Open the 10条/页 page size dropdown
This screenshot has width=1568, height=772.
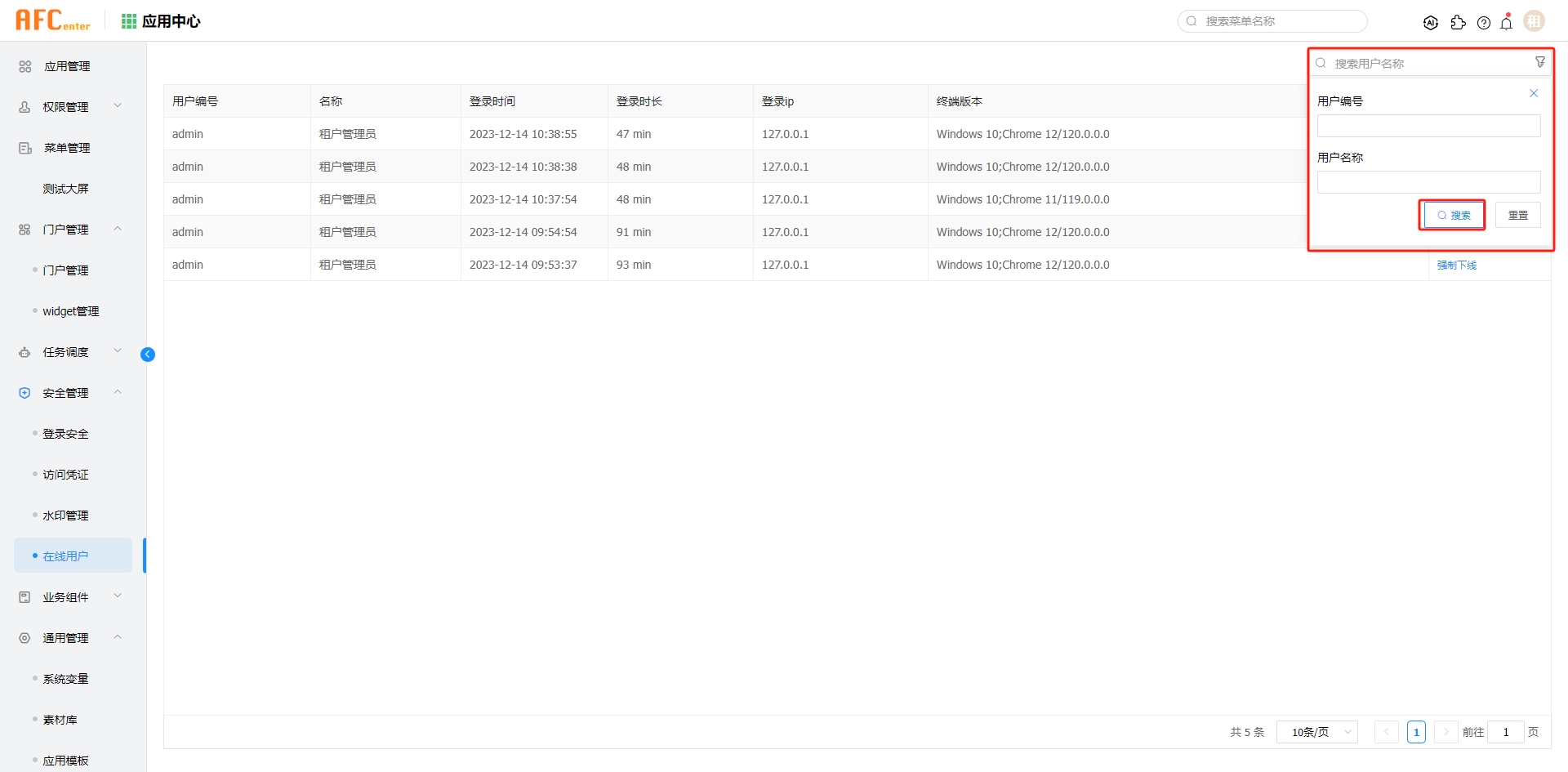[1316, 732]
